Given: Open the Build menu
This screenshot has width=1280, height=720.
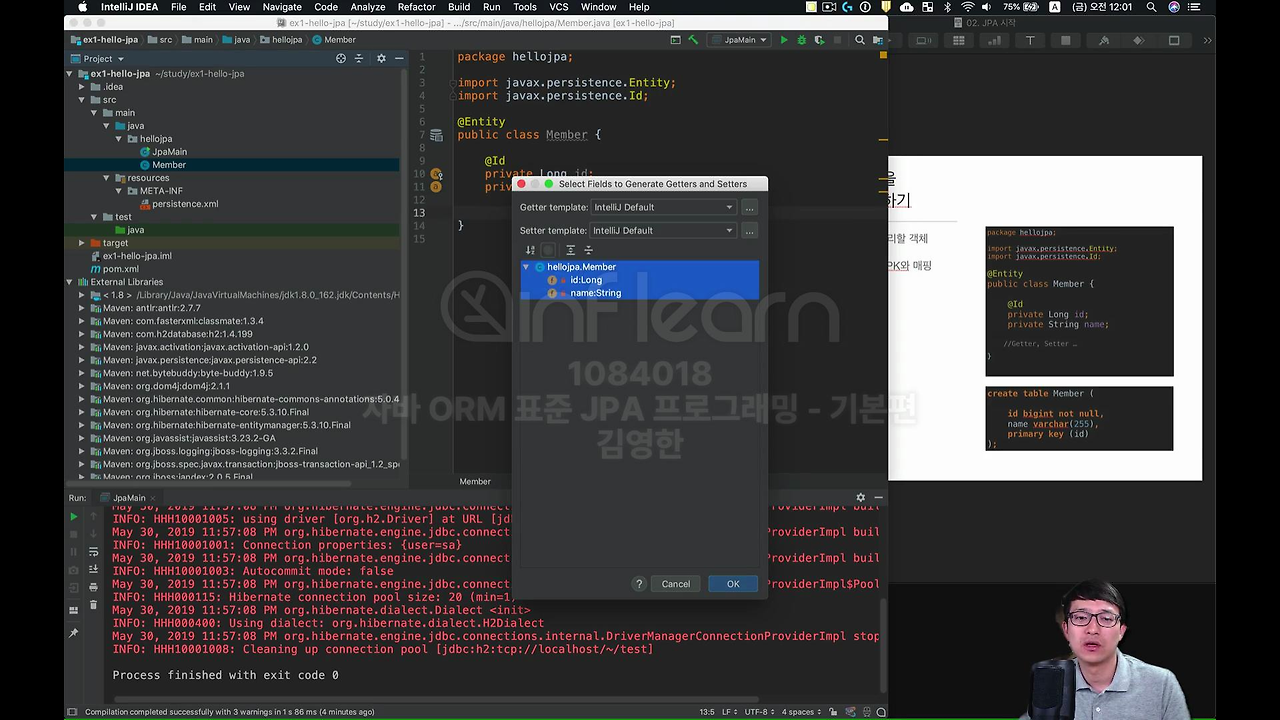Looking at the screenshot, I should tap(459, 7).
